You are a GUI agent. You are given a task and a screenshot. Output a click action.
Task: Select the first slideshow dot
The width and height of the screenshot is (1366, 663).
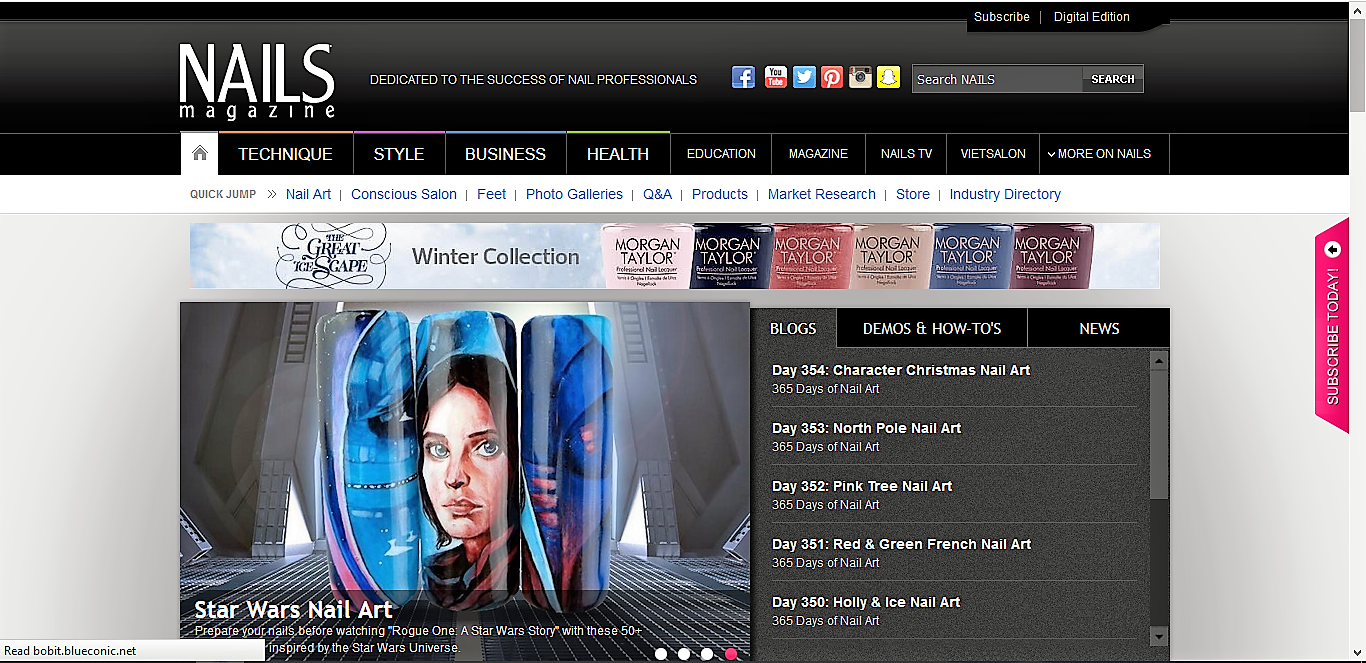click(x=661, y=654)
